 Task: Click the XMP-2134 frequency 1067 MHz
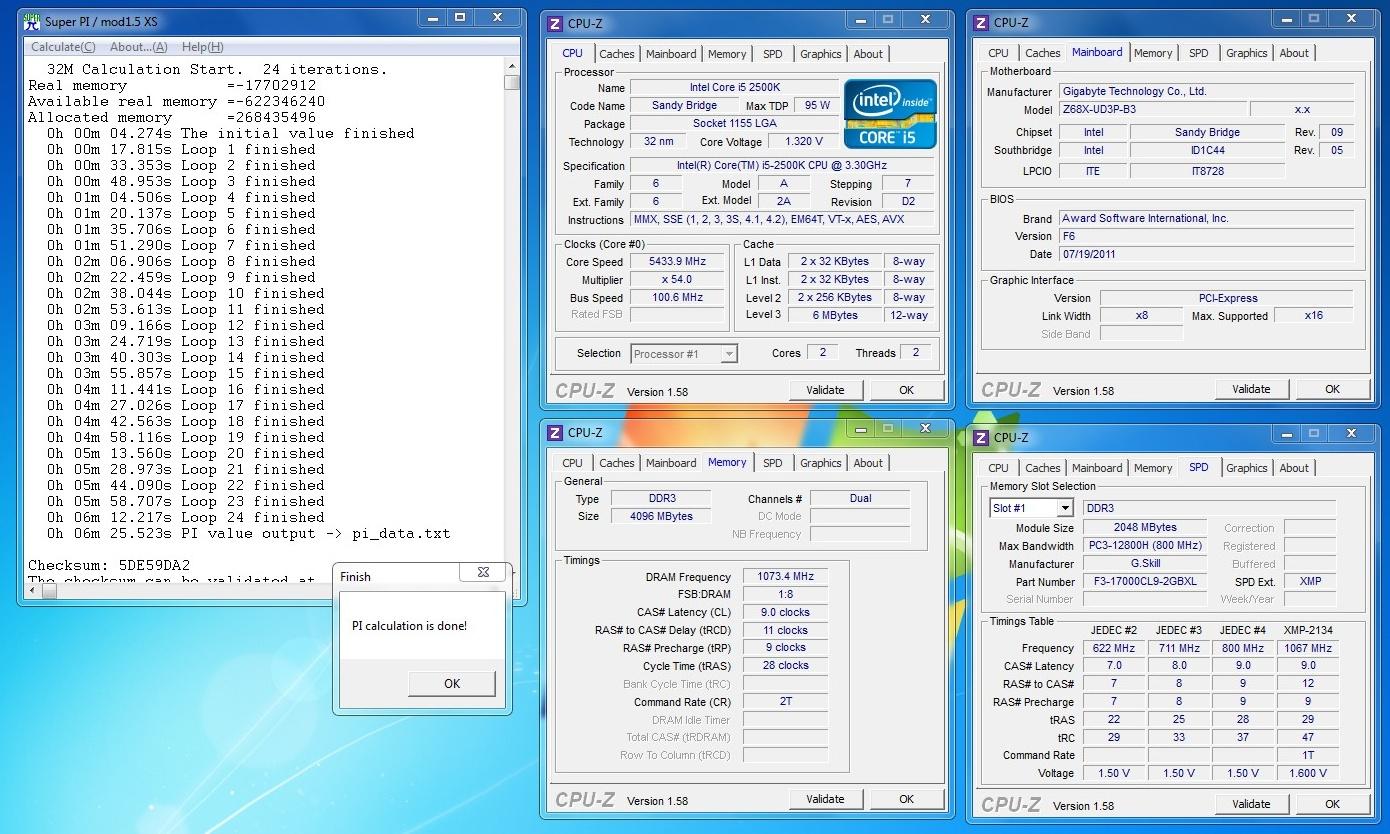(x=1308, y=648)
